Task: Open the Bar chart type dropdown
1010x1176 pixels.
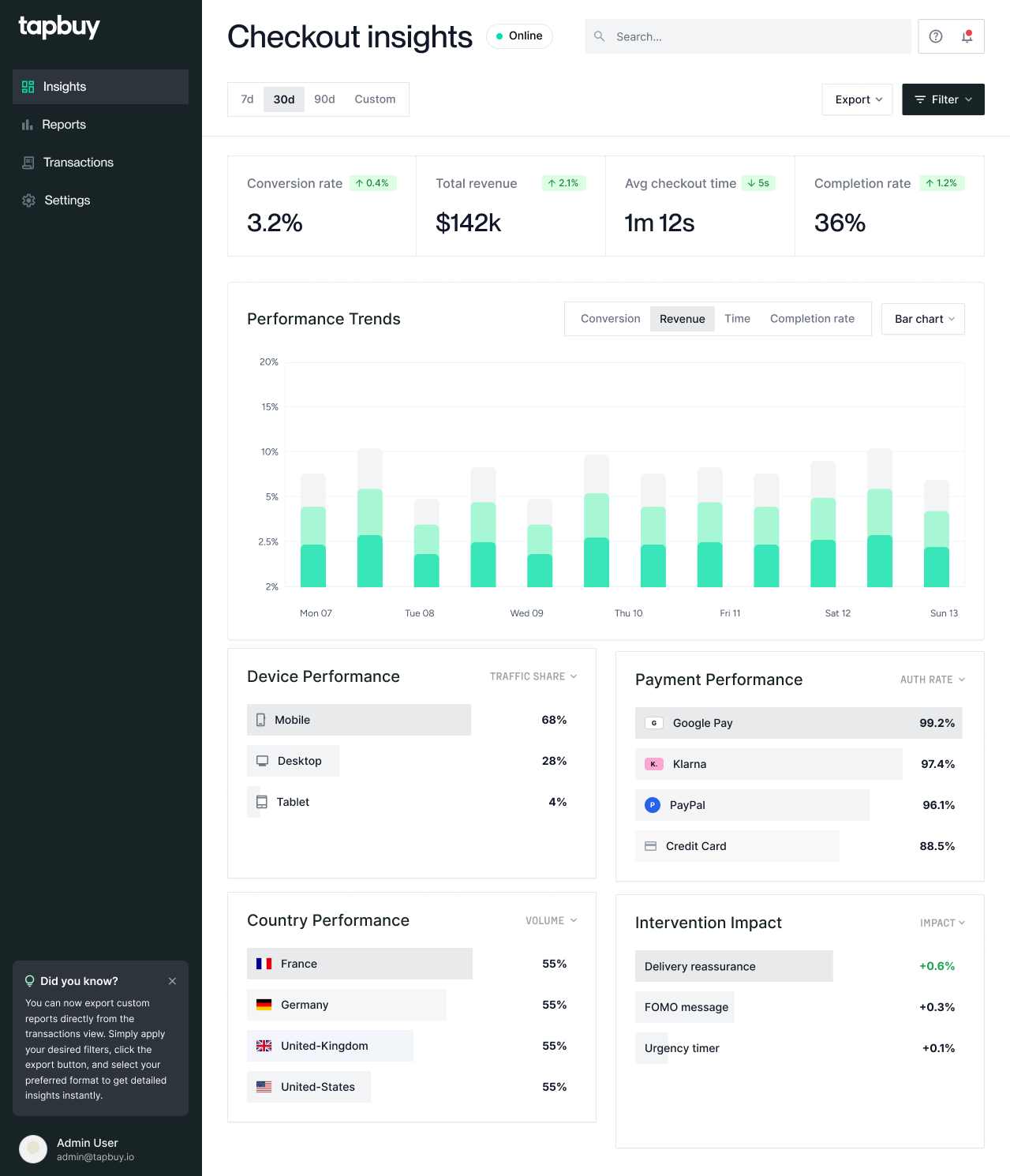Action: [x=923, y=319]
